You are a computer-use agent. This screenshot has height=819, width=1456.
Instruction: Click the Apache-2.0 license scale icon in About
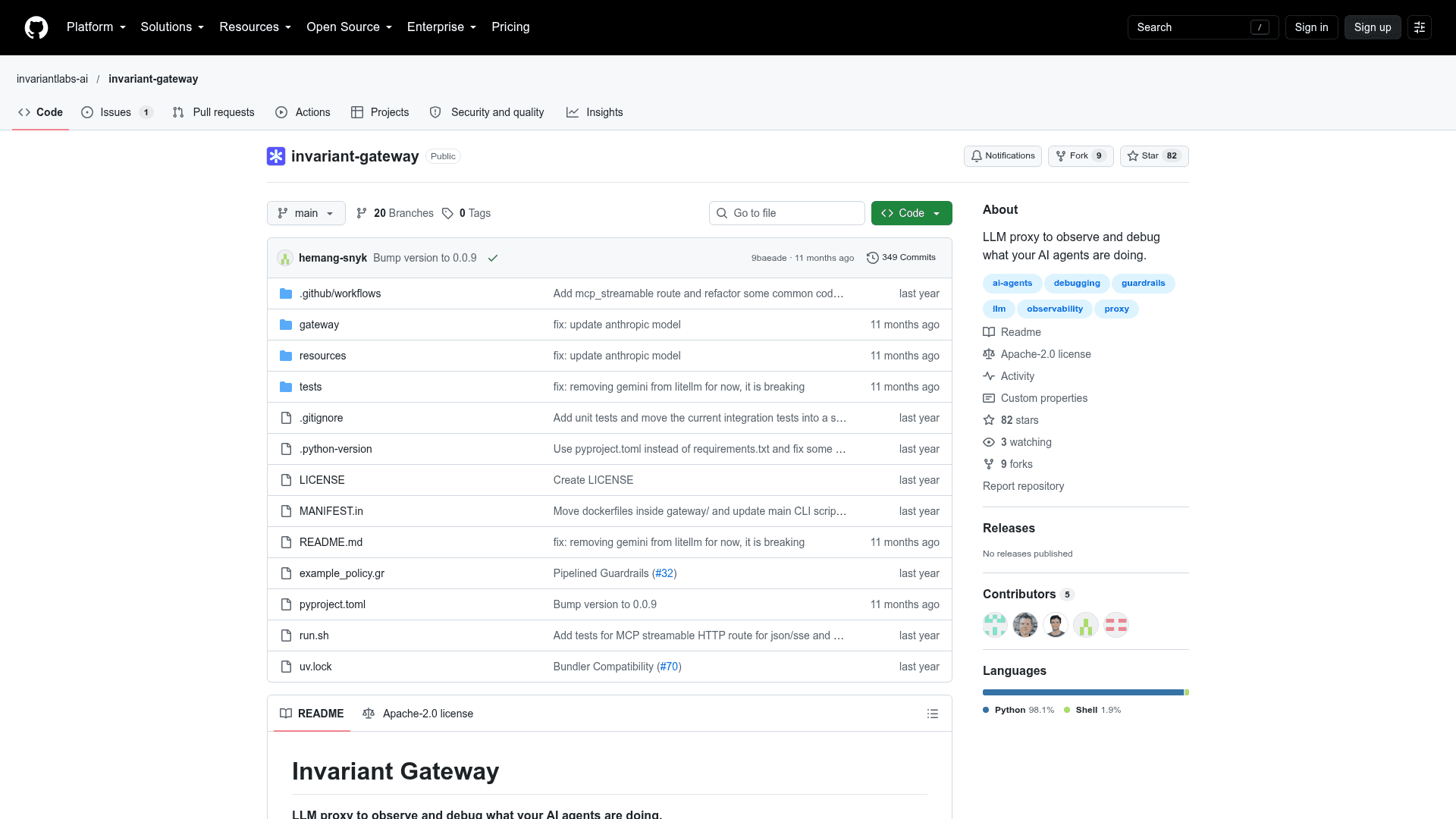coord(989,354)
